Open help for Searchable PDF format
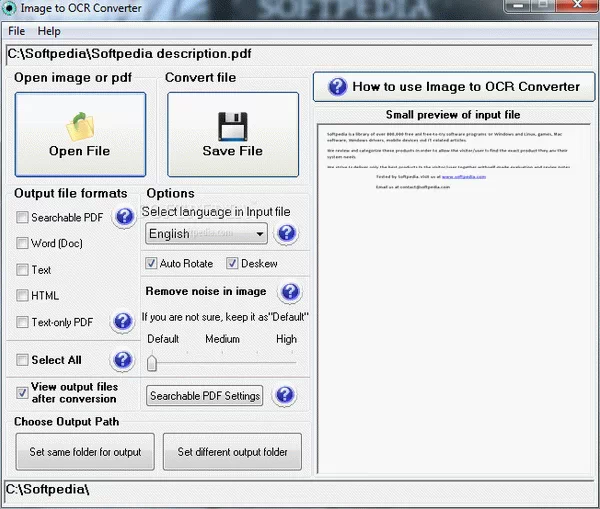Image resolution: width=600 pixels, height=509 pixels. (x=124, y=217)
